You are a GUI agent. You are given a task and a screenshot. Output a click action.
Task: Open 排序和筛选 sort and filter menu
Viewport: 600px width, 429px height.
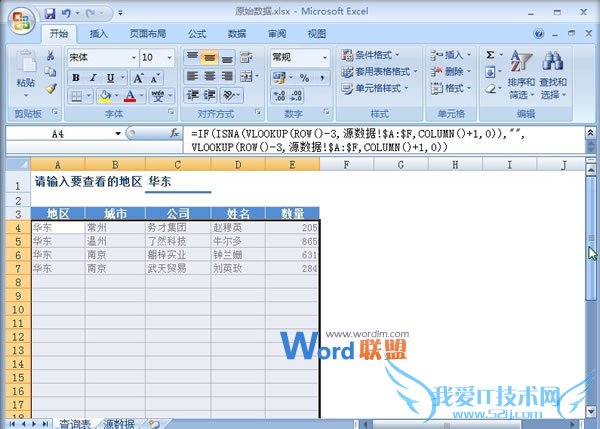[521, 75]
